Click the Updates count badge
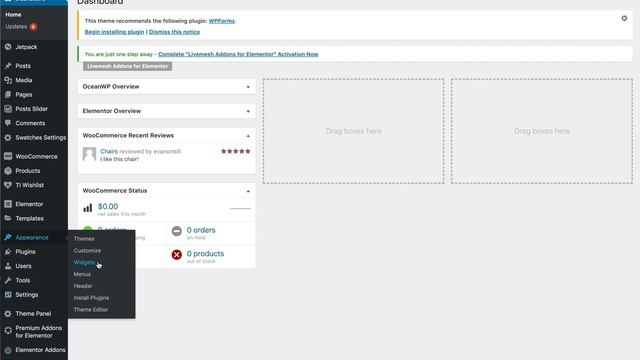This screenshot has width=640, height=360. pyautogui.click(x=33, y=27)
